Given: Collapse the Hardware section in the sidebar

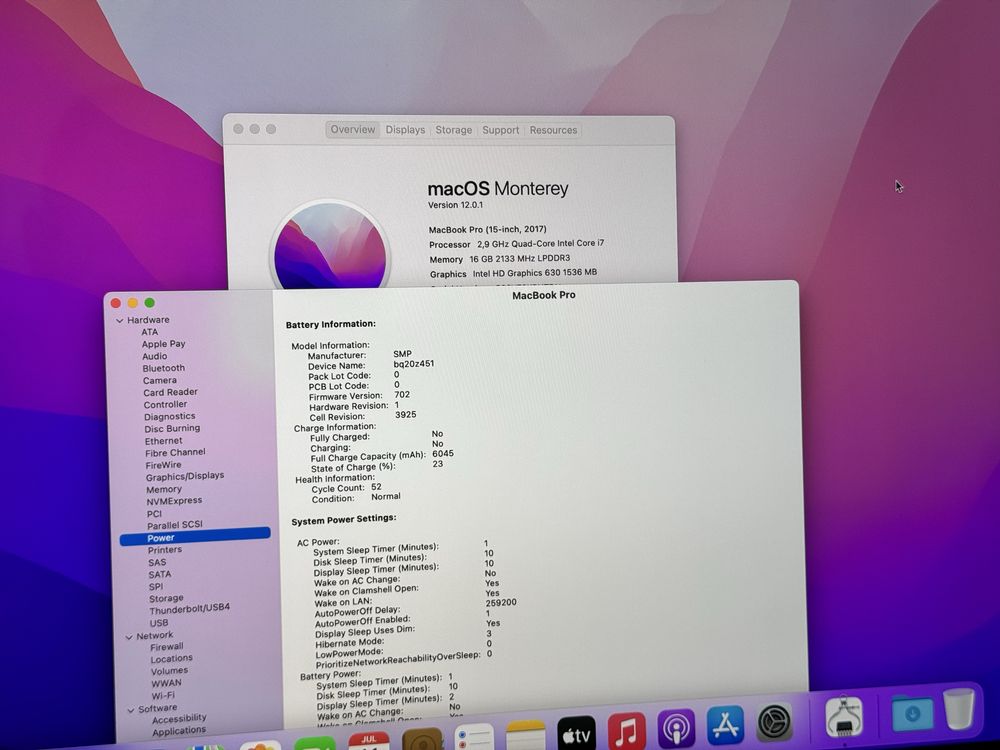Looking at the screenshot, I should pos(120,321).
